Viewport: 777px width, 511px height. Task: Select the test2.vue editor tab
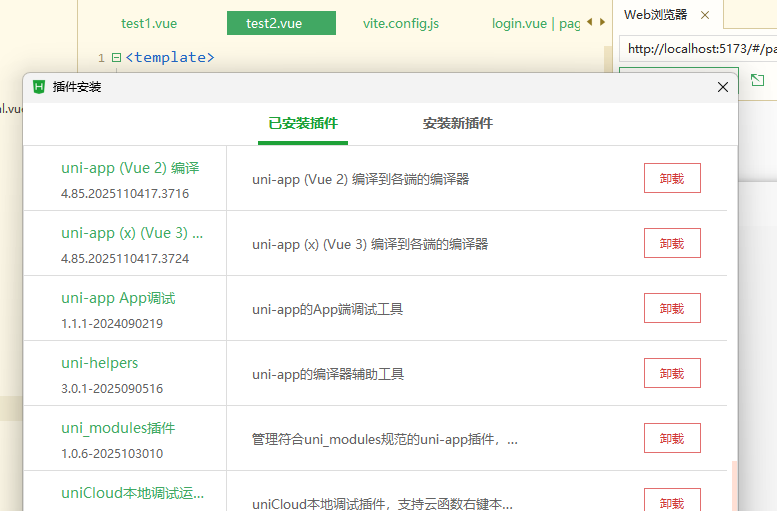click(281, 23)
